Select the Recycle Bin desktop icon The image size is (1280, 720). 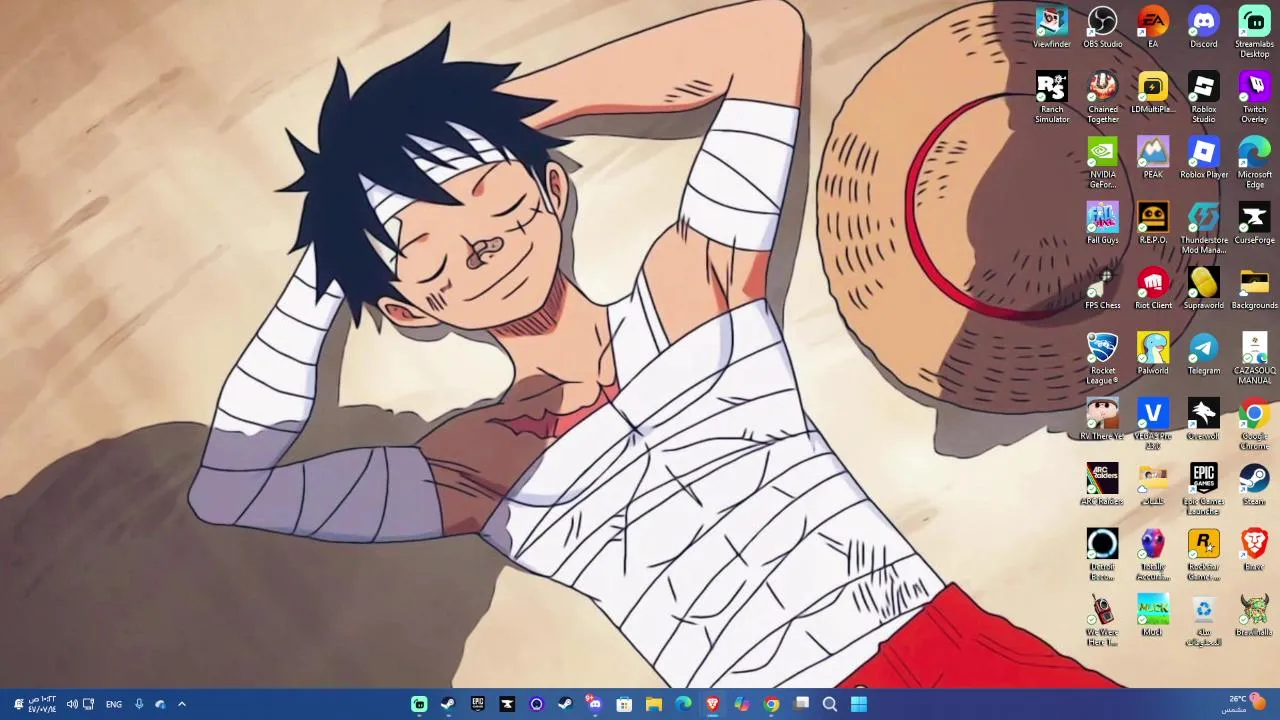point(1204,619)
